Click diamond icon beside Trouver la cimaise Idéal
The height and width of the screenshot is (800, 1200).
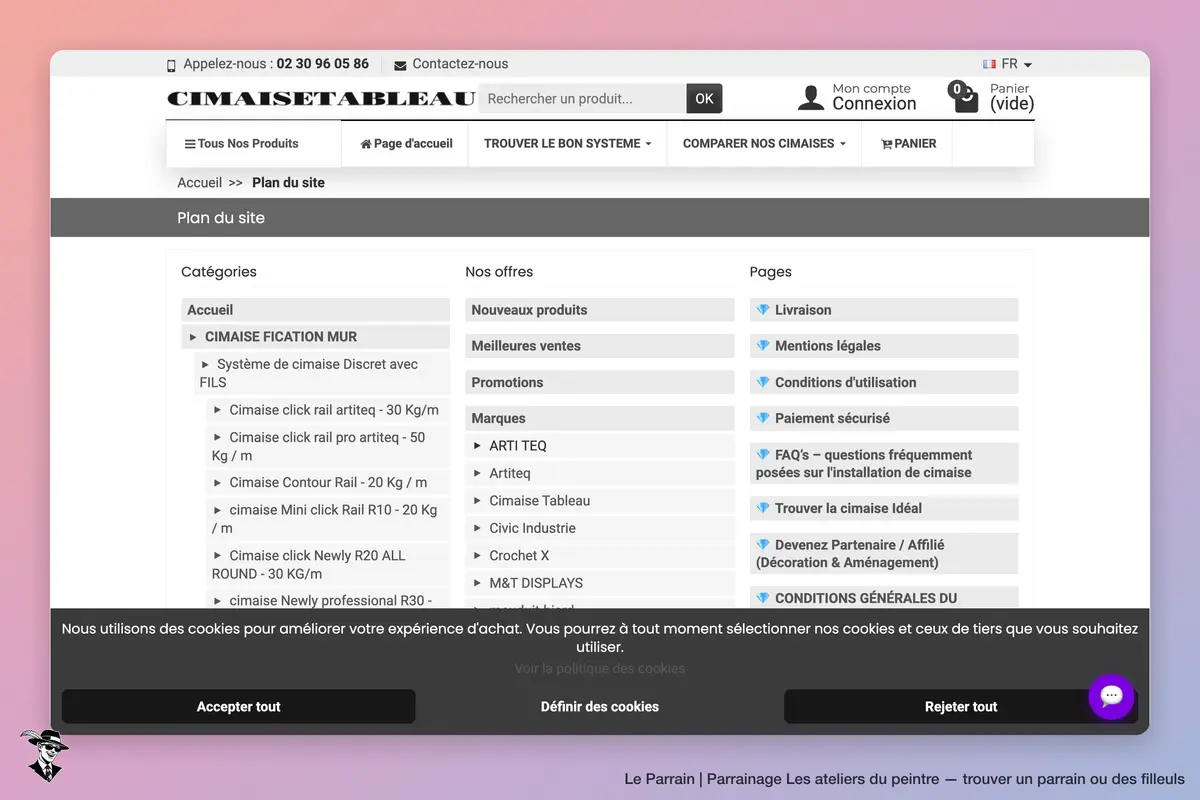763,508
